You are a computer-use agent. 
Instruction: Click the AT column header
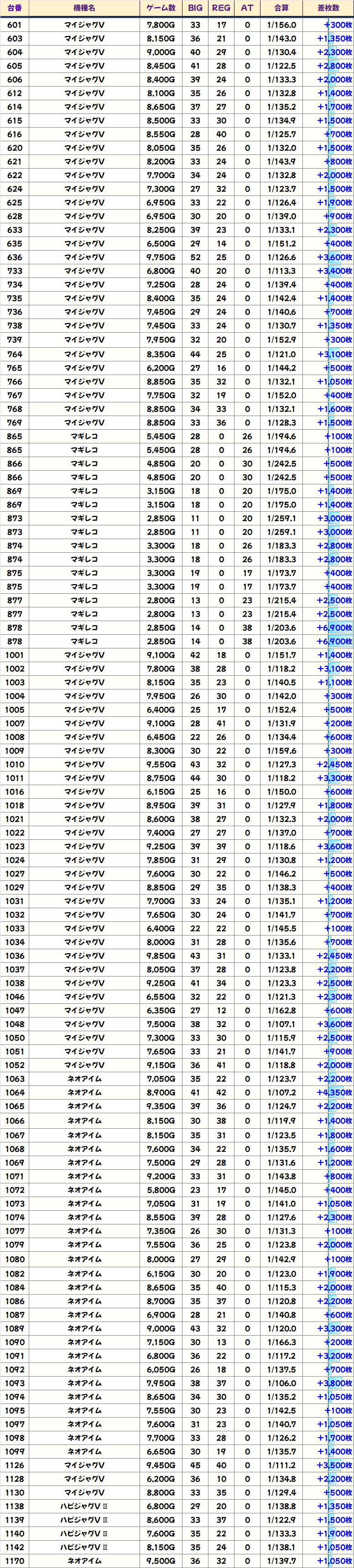point(247,8)
